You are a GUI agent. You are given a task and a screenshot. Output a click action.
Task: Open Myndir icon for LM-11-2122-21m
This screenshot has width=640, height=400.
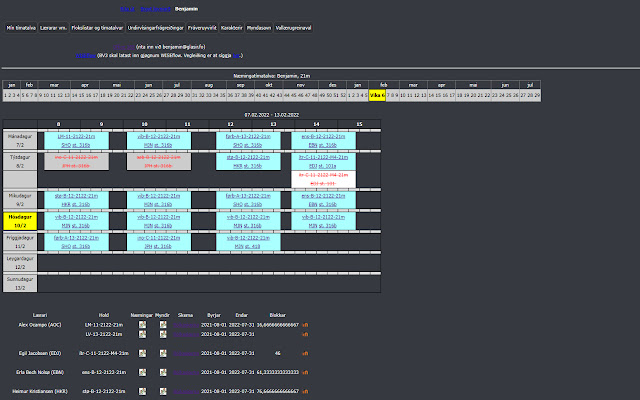164,325
